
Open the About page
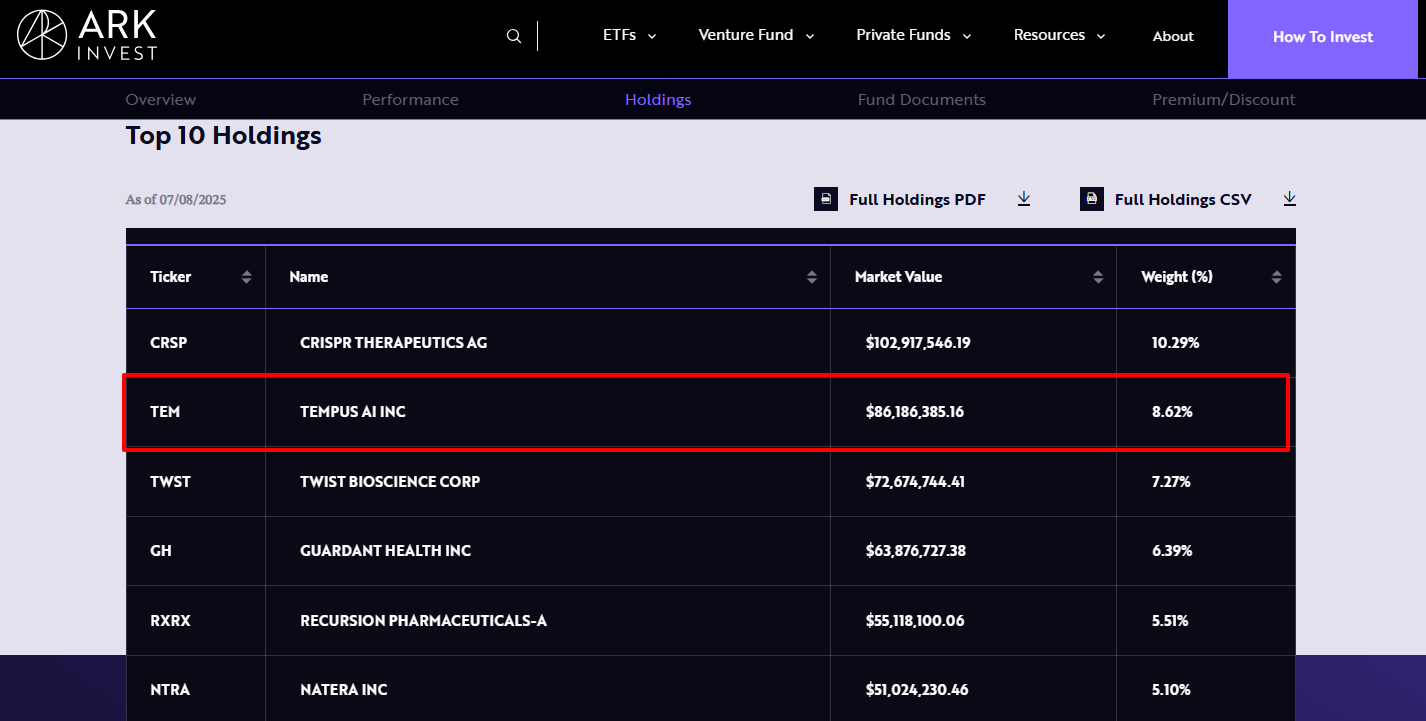(x=1173, y=36)
